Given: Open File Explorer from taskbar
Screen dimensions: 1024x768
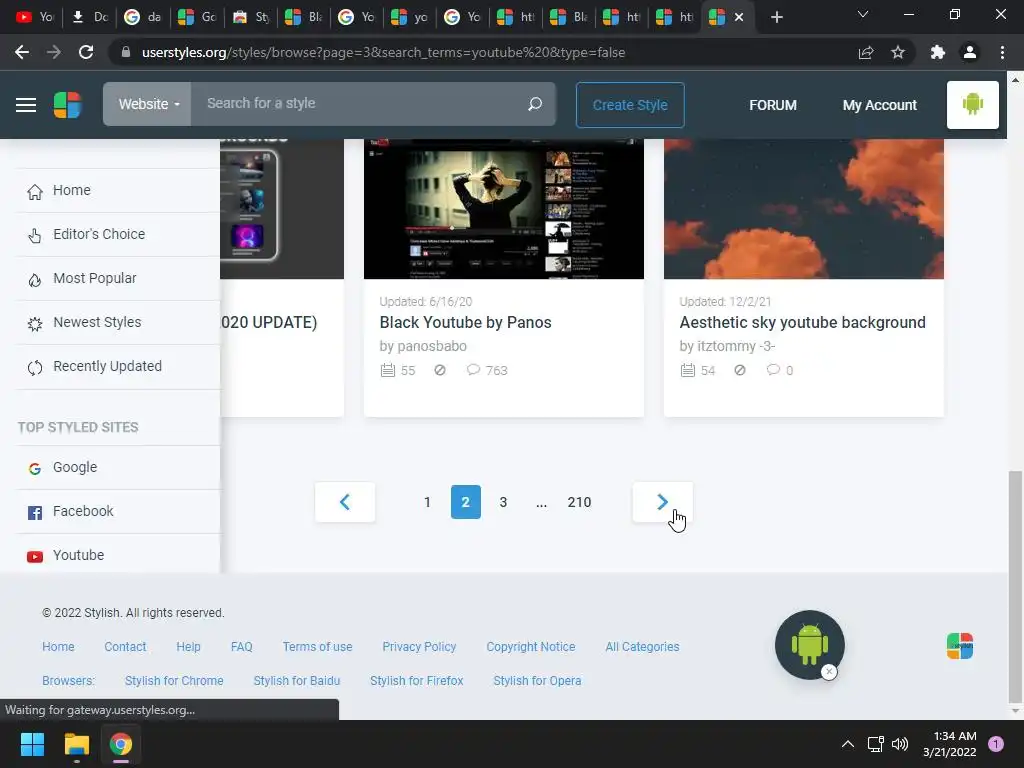Looking at the screenshot, I should click(x=76, y=744).
